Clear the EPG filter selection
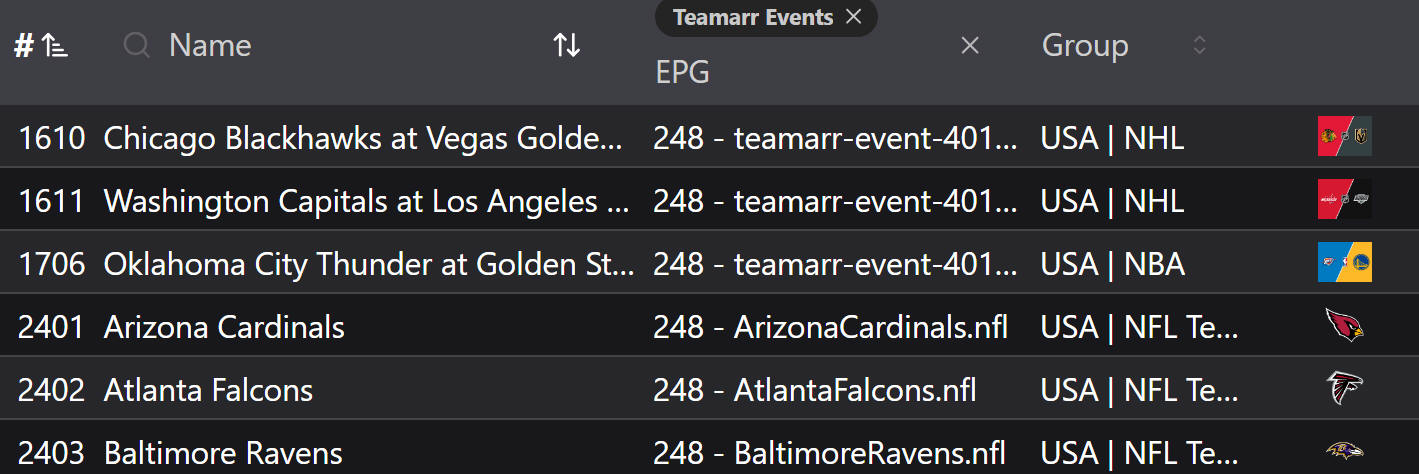This screenshot has width=1419, height=474. click(969, 45)
